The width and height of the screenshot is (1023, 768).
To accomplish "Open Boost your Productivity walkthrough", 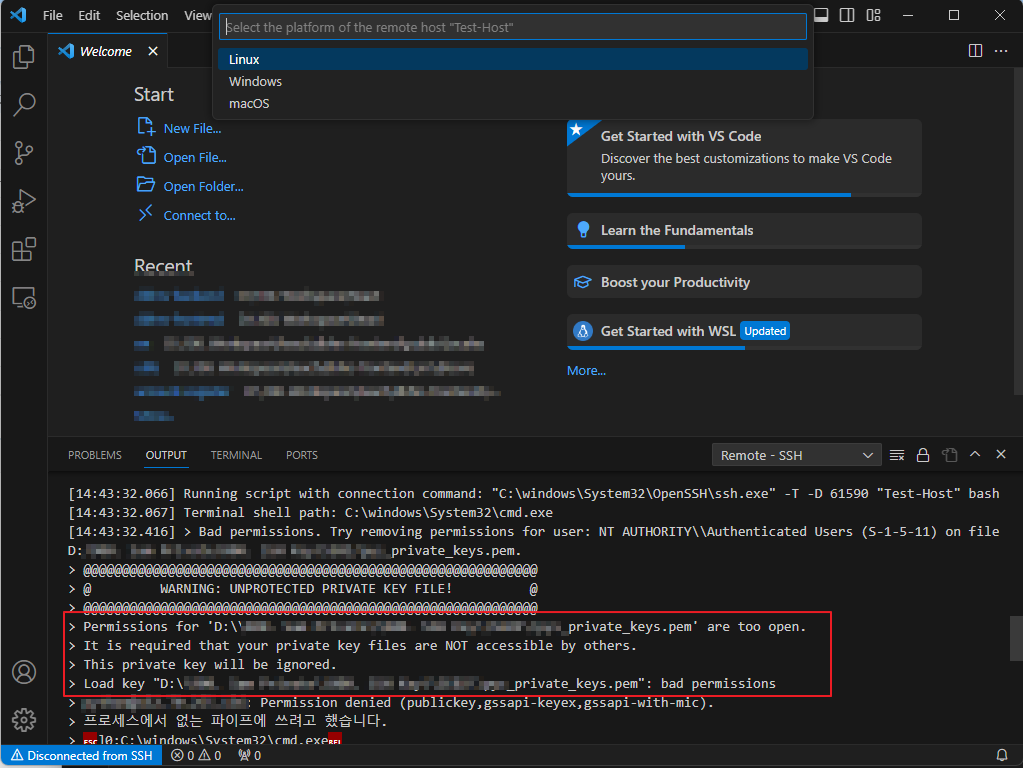I will [x=744, y=282].
